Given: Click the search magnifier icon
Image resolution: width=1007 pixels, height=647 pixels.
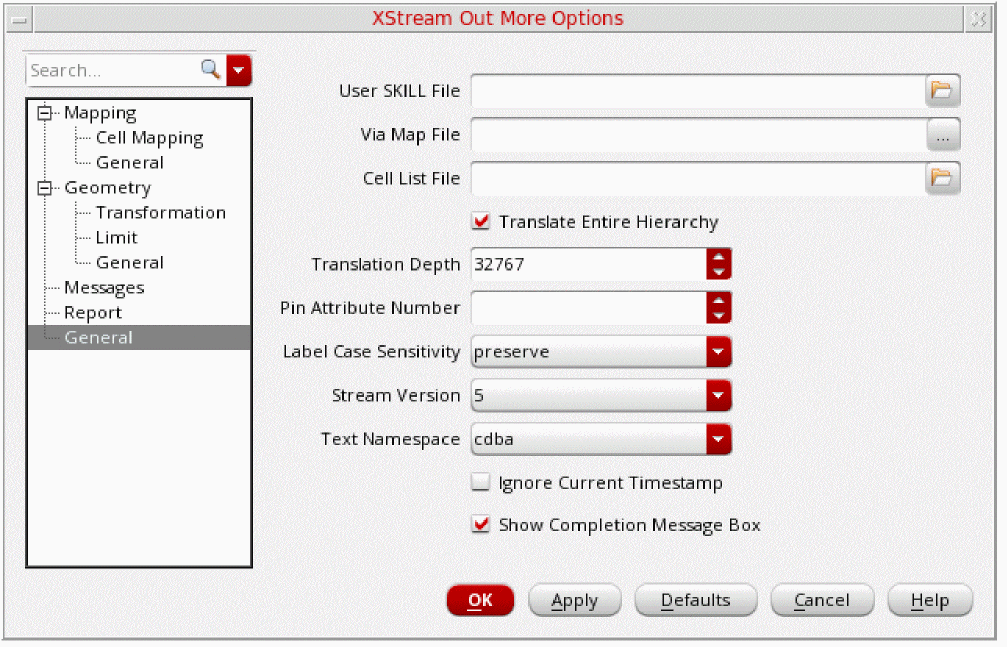Looking at the screenshot, I should point(210,70).
